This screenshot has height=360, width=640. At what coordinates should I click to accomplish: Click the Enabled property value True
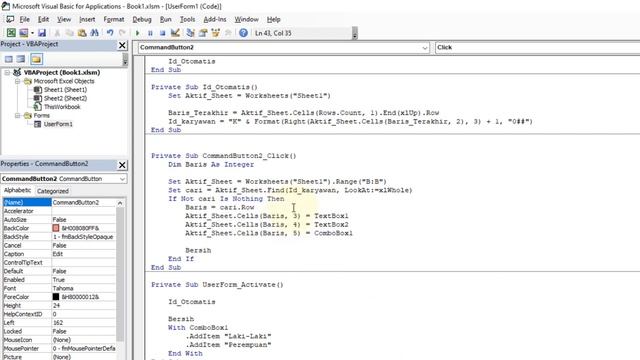[58, 280]
